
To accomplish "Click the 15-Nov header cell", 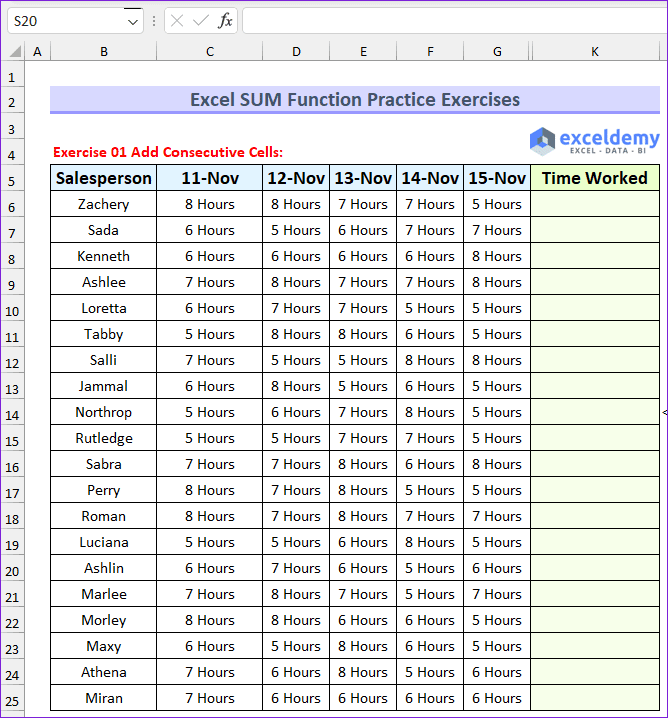I will [x=497, y=178].
